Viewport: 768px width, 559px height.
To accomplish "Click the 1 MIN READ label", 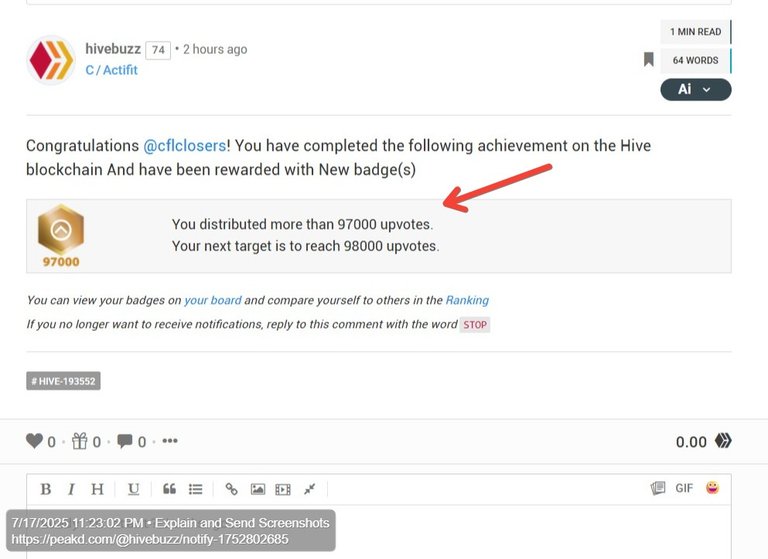I will coord(696,32).
